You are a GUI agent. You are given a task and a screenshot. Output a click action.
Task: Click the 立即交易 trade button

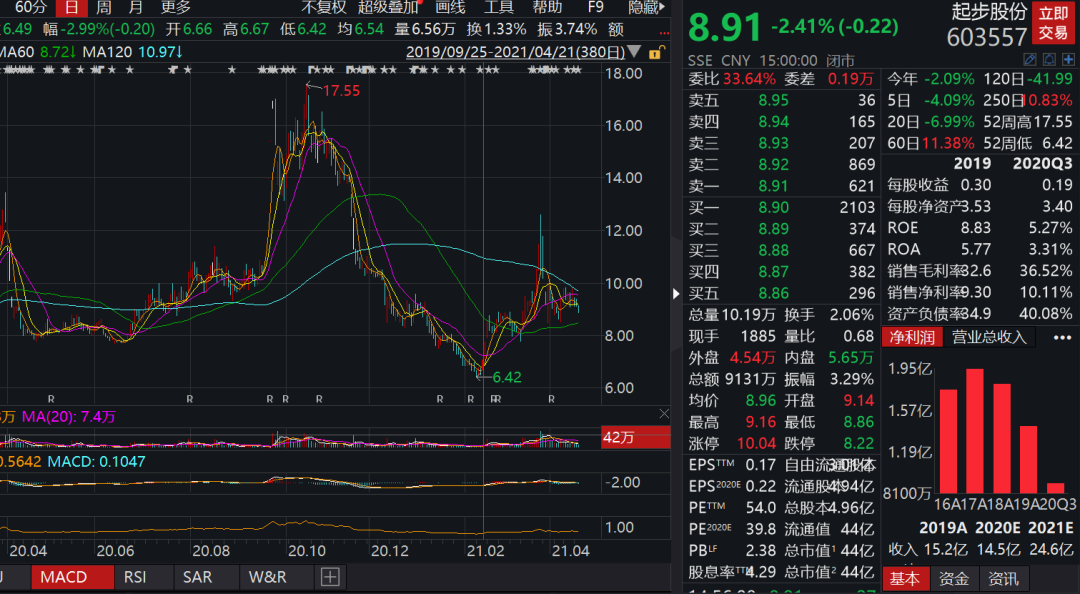pyautogui.click(x=1053, y=23)
